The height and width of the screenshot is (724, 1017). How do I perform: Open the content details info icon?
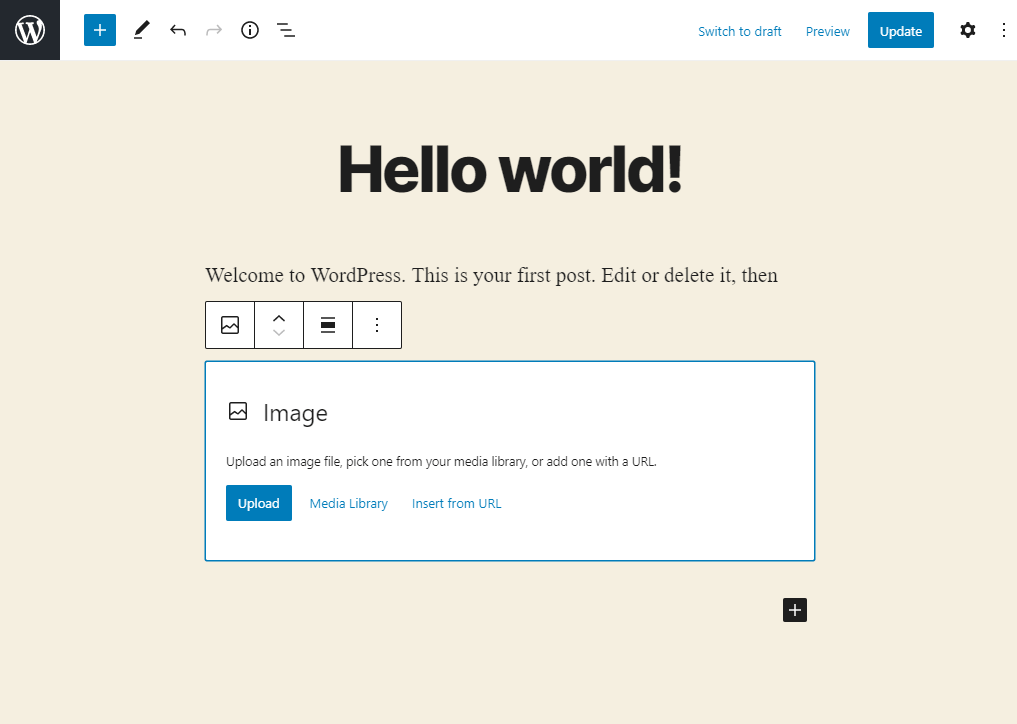pyautogui.click(x=250, y=30)
